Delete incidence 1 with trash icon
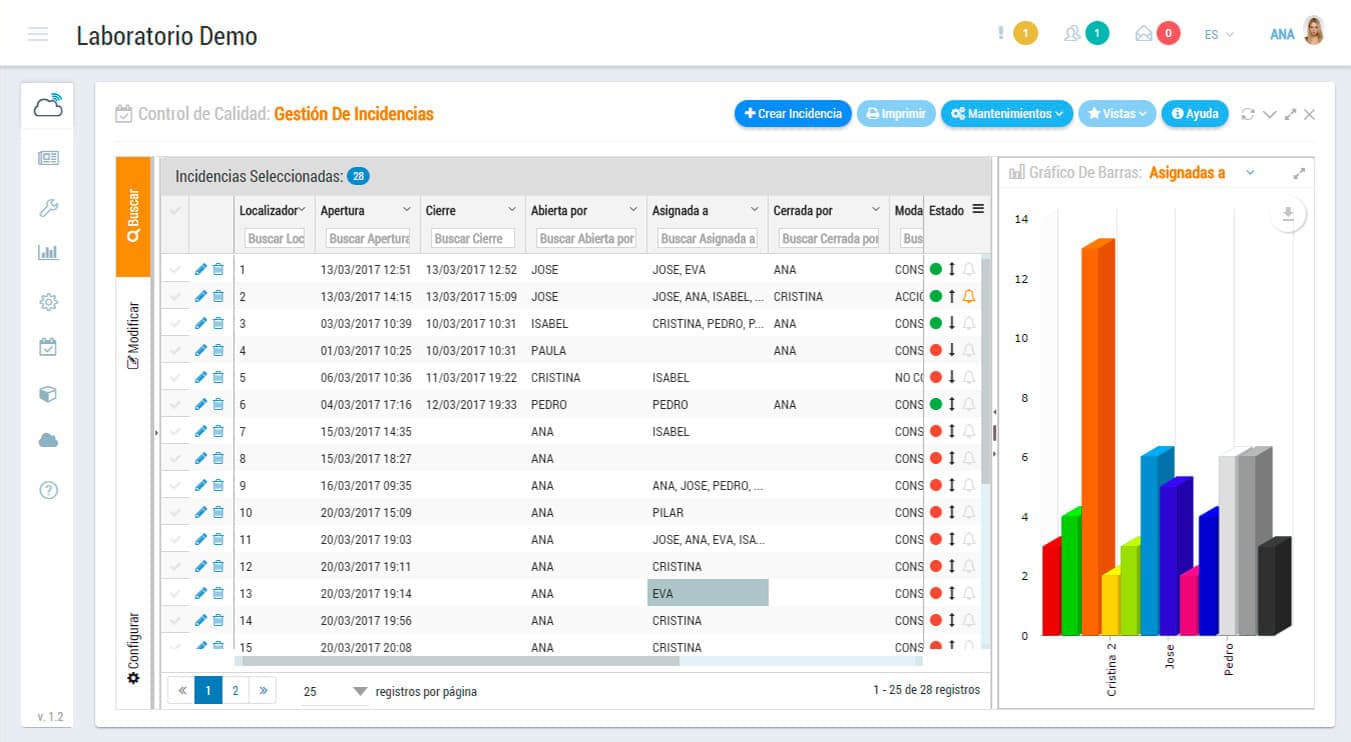The image size is (1351, 742). [x=218, y=269]
